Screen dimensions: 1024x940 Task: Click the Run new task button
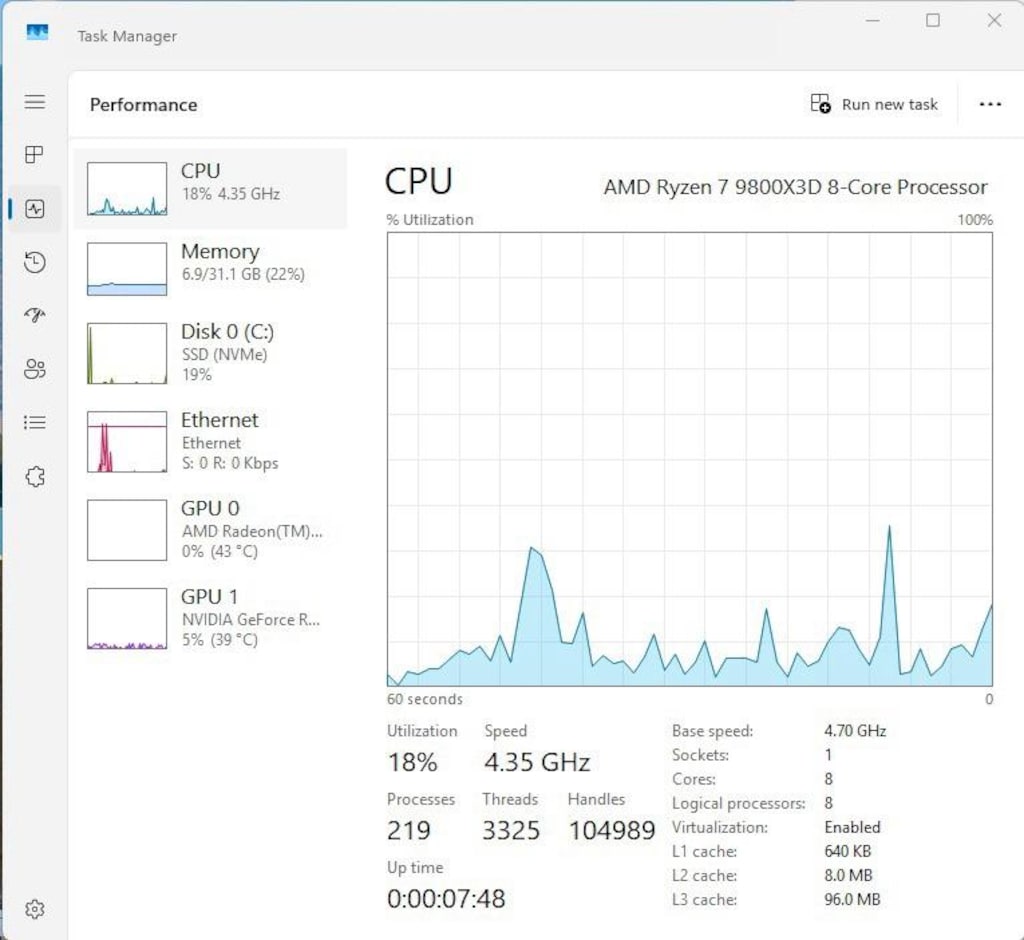click(874, 105)
